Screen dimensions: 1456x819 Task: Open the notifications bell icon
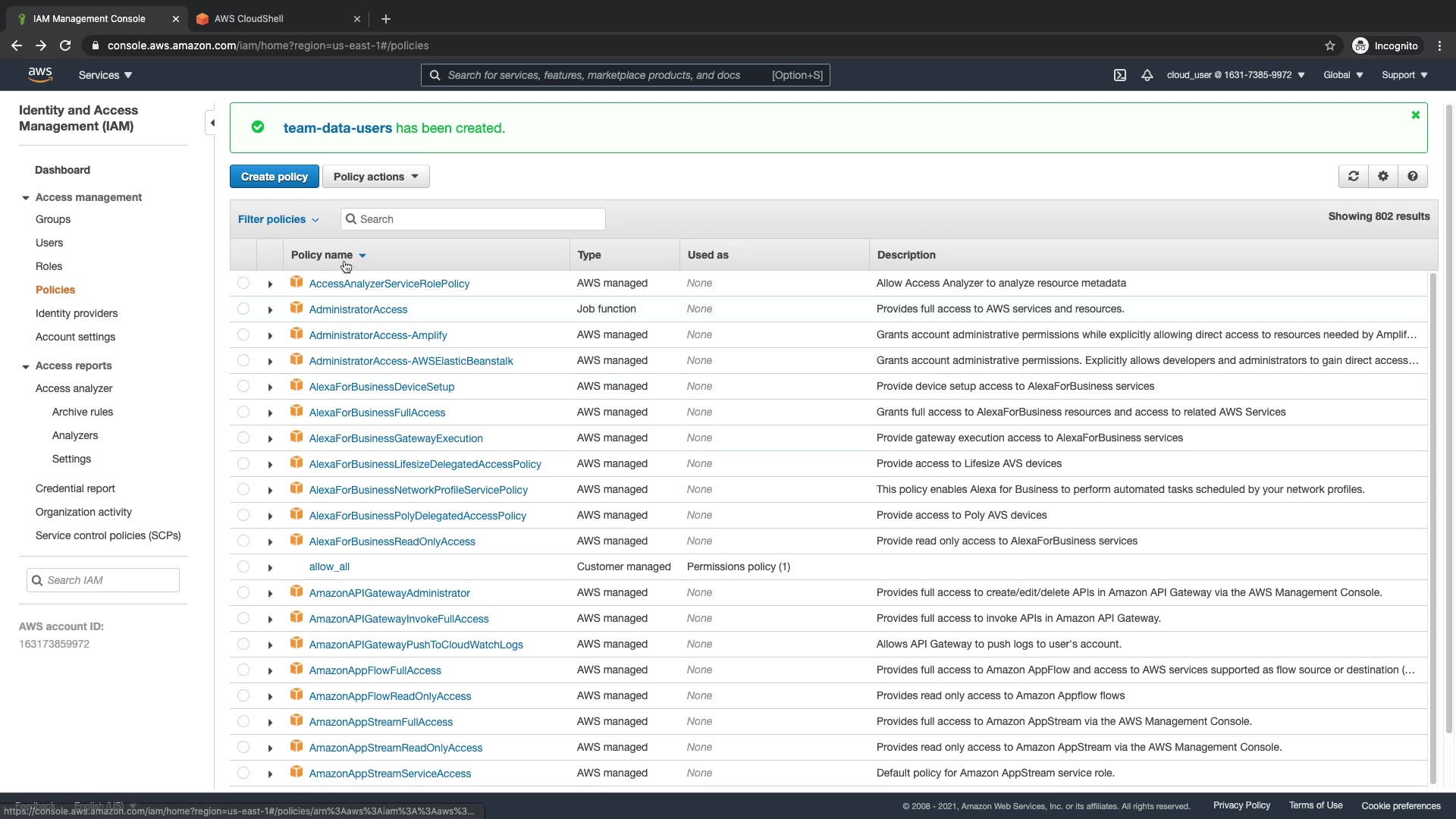click(x=1147, y=75)
